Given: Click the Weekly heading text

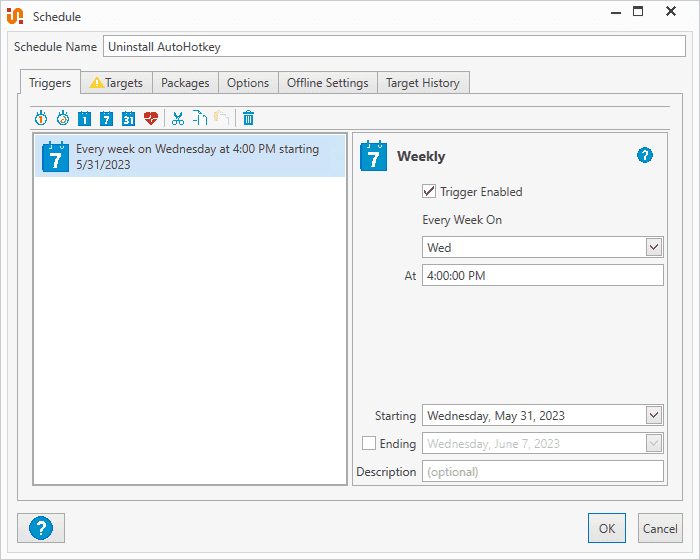Looking at the screenshot, I should click(x=421, y=156).
